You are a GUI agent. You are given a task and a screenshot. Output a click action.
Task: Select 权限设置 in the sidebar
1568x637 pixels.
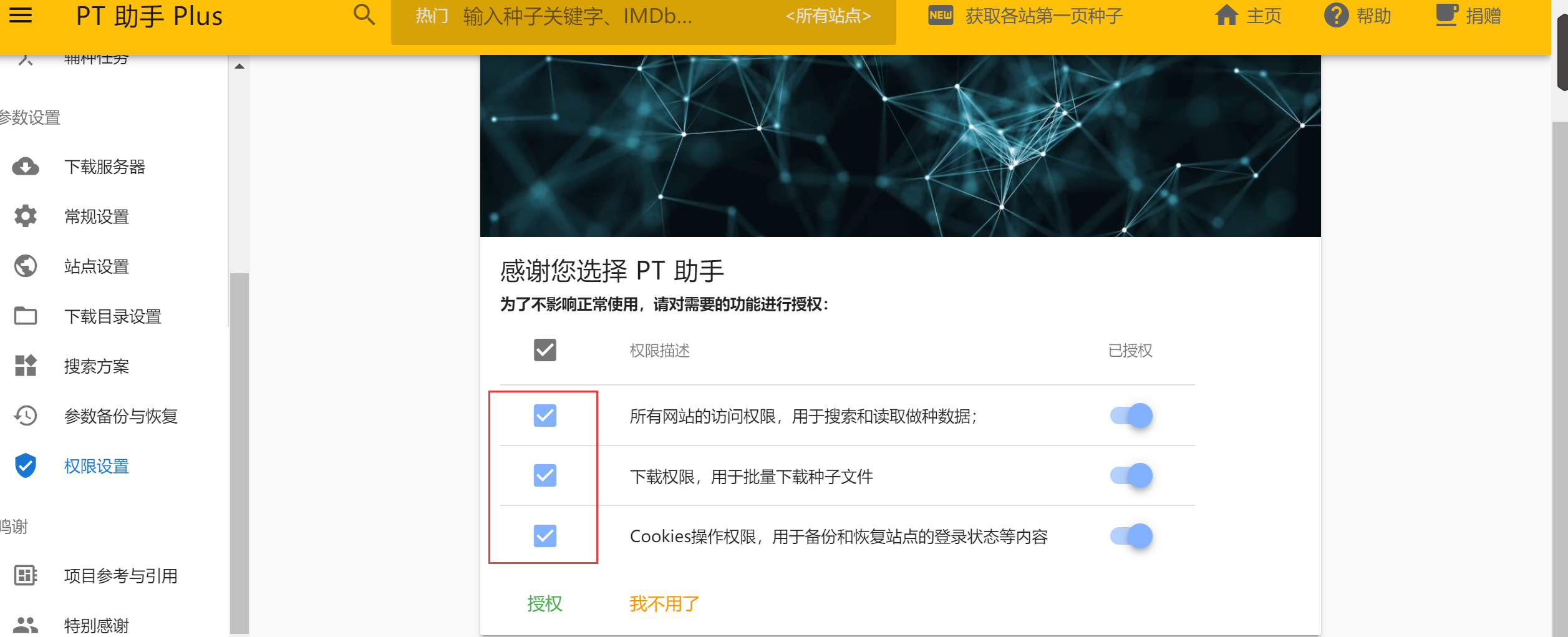[97, 466]
